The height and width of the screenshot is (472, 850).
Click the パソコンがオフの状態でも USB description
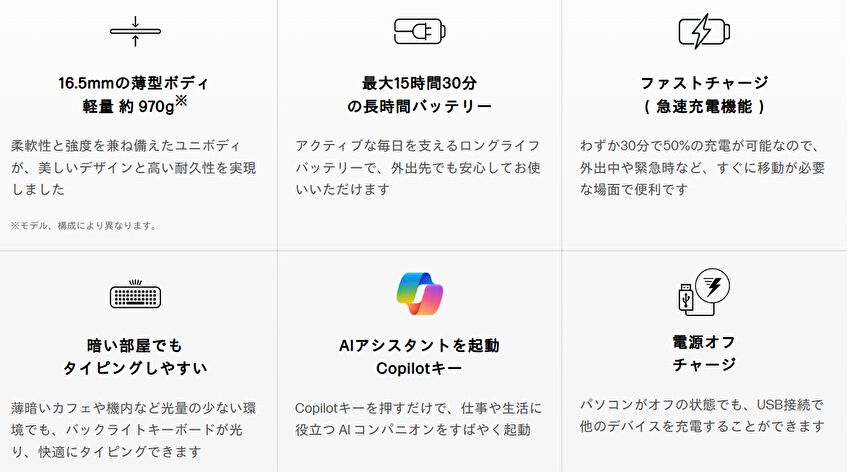[703, 416]
